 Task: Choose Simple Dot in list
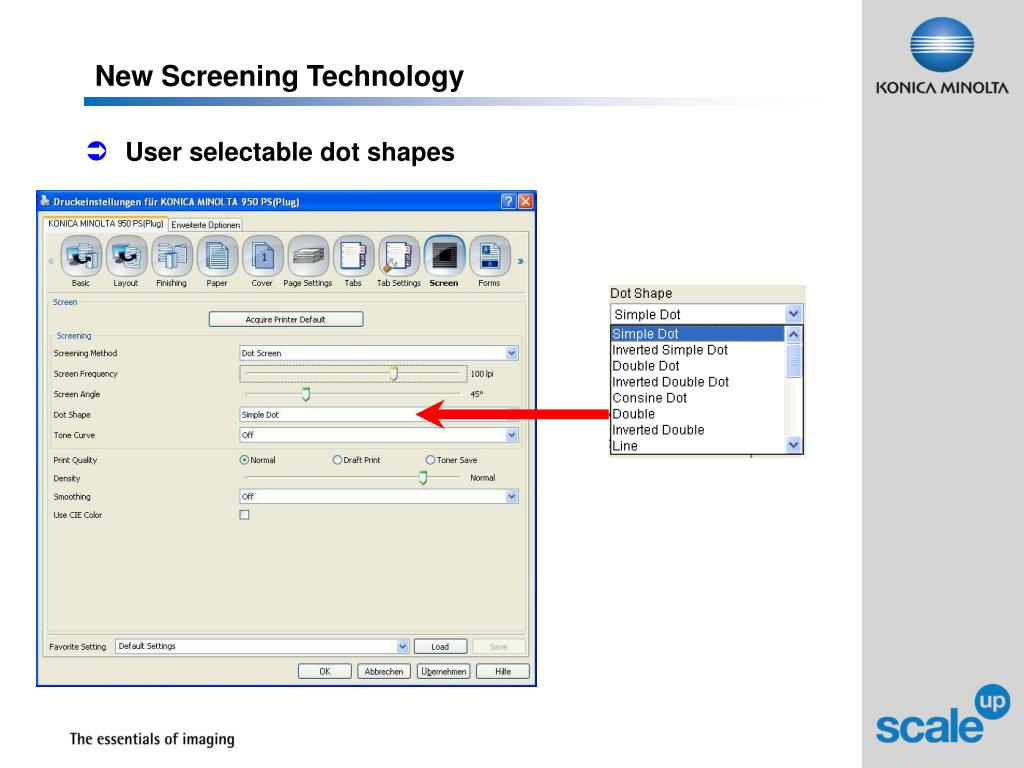tap(697, 334)
